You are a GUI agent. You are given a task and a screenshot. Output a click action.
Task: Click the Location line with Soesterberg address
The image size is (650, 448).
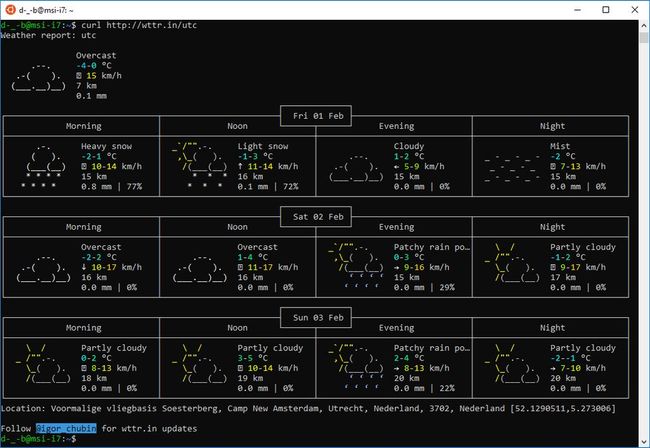tap(308, 408)
